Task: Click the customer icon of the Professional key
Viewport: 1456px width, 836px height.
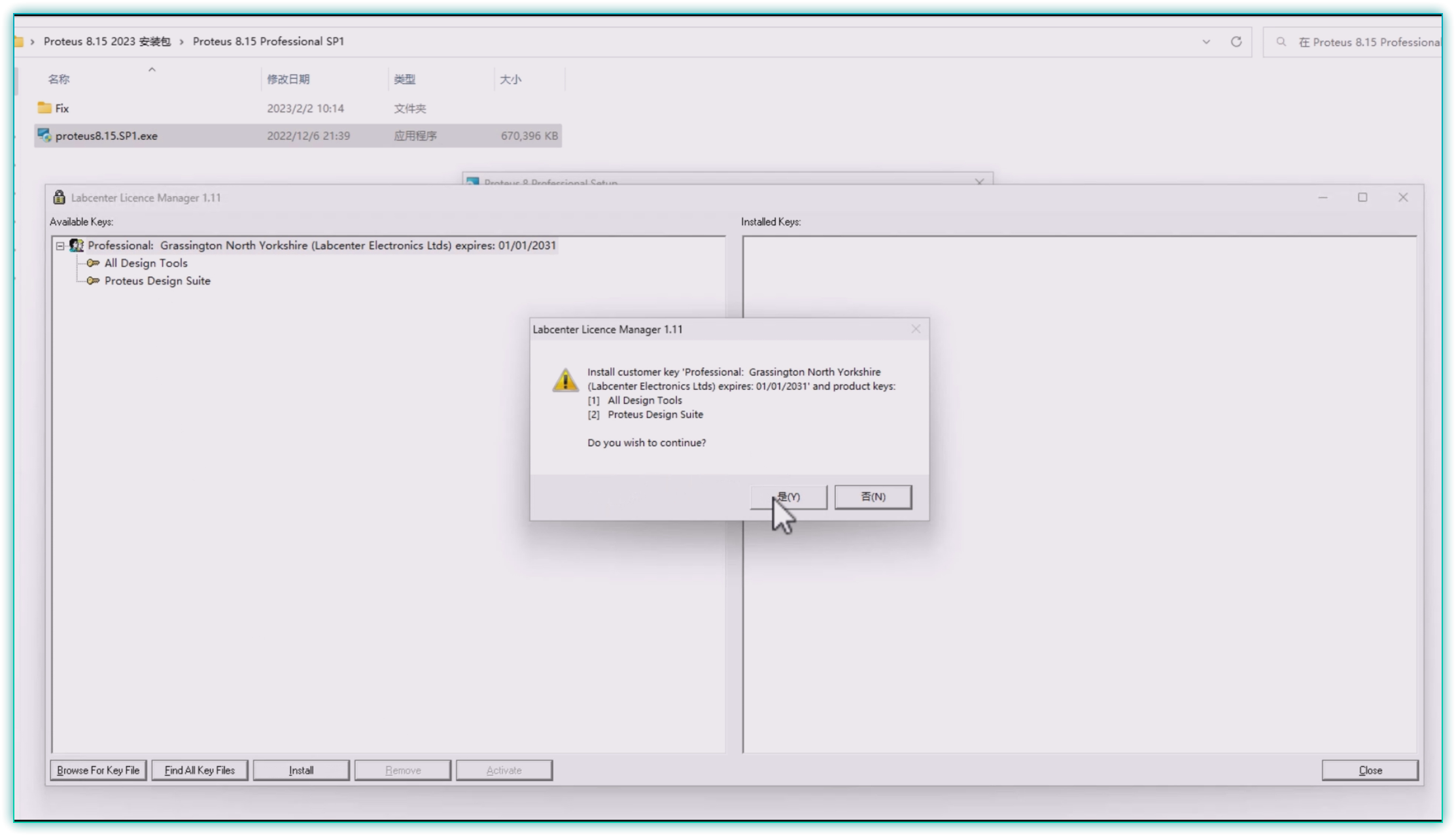Action: pos(77,245)
